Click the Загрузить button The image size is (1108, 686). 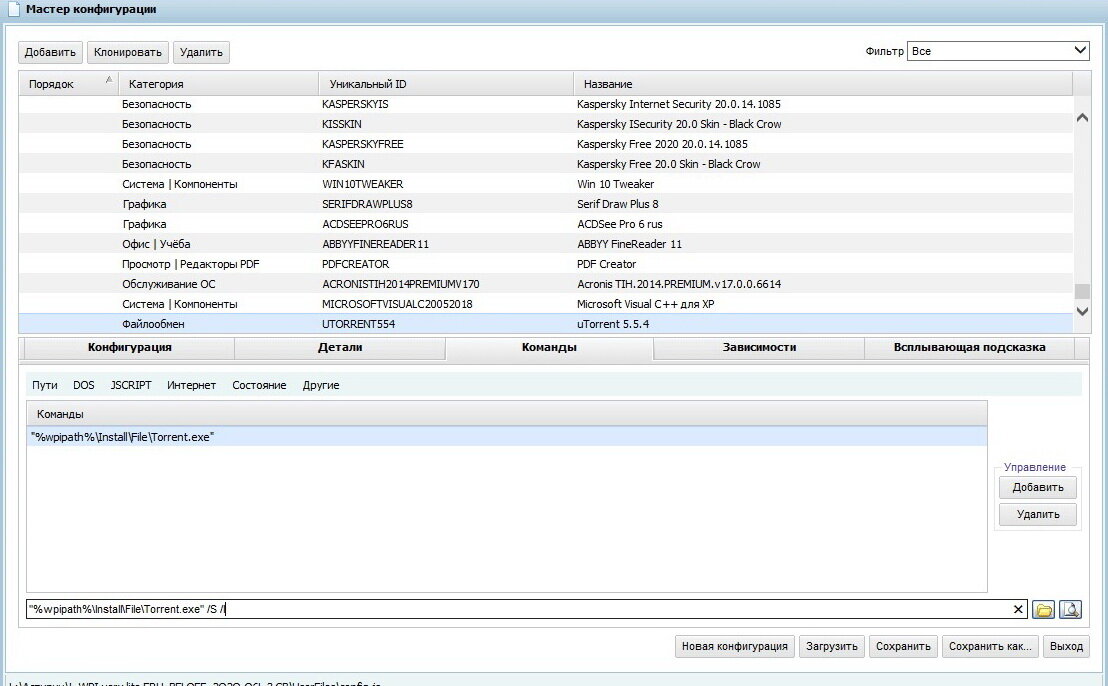click(x=832, y=646)
